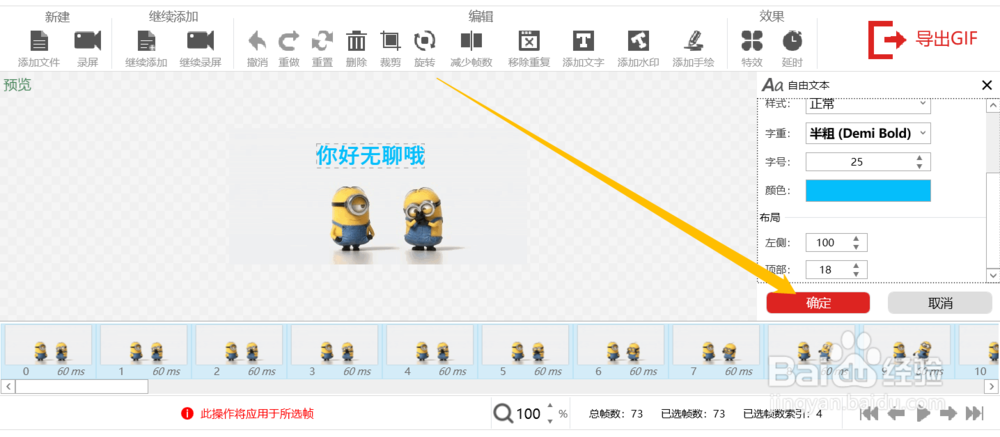
Task: Click the 继续添加 file icon
Action: click(146, 41)
